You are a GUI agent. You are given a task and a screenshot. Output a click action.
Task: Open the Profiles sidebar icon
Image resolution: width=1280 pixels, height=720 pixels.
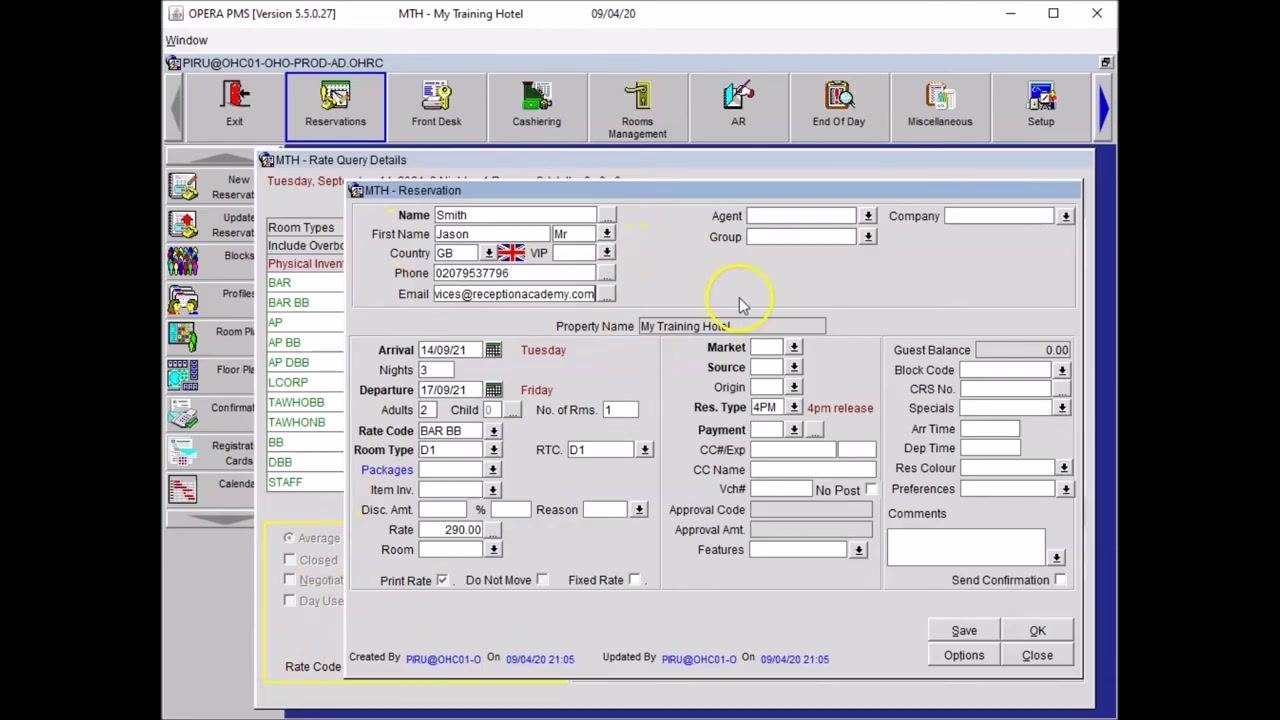[183, 300]
